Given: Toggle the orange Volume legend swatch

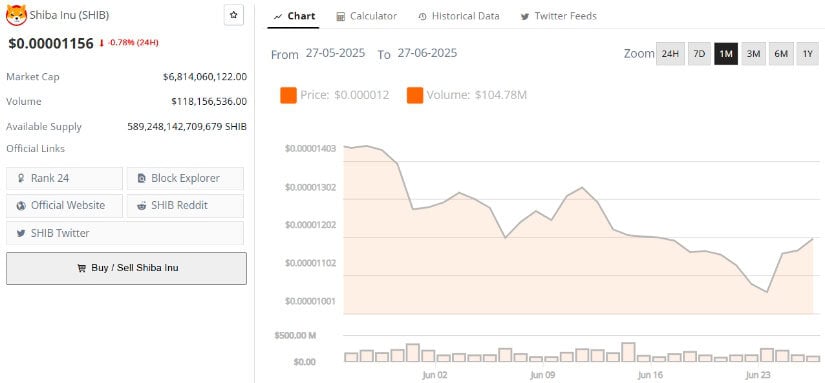Looking at the screenshot, I should 415,95.
